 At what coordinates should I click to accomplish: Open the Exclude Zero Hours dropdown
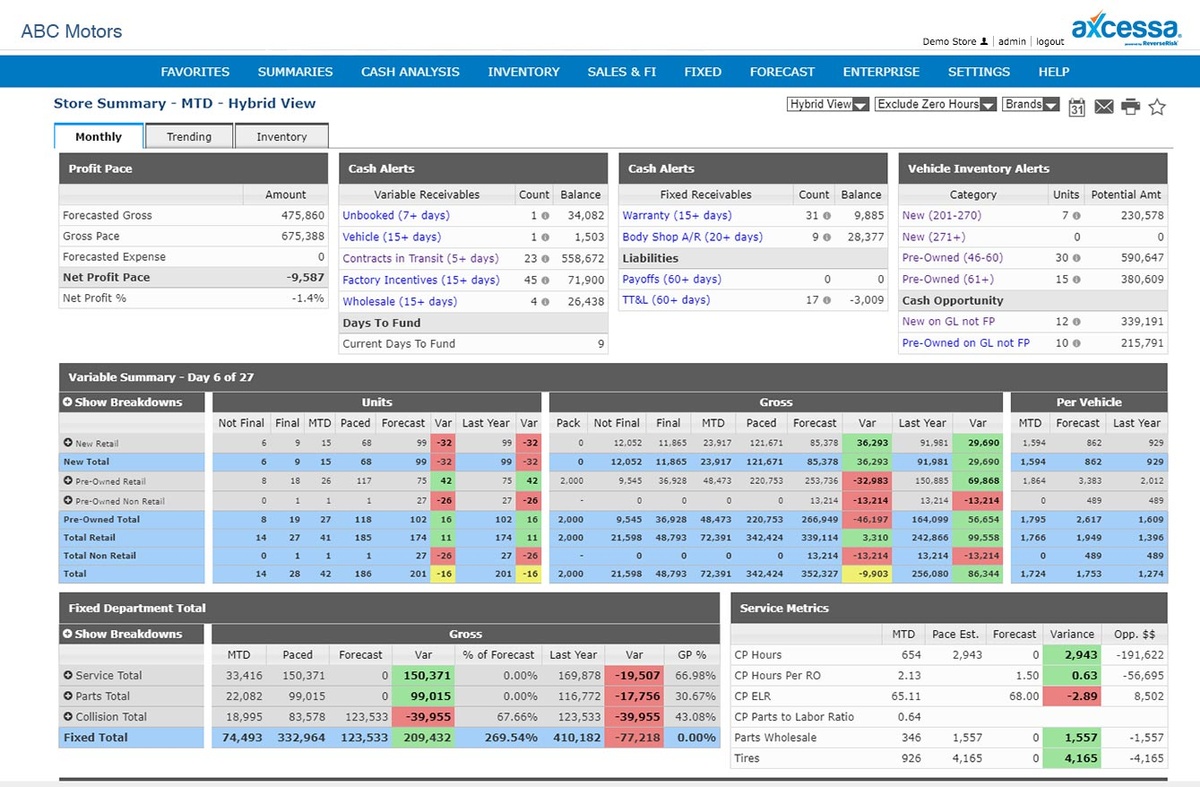coord(935,104)
